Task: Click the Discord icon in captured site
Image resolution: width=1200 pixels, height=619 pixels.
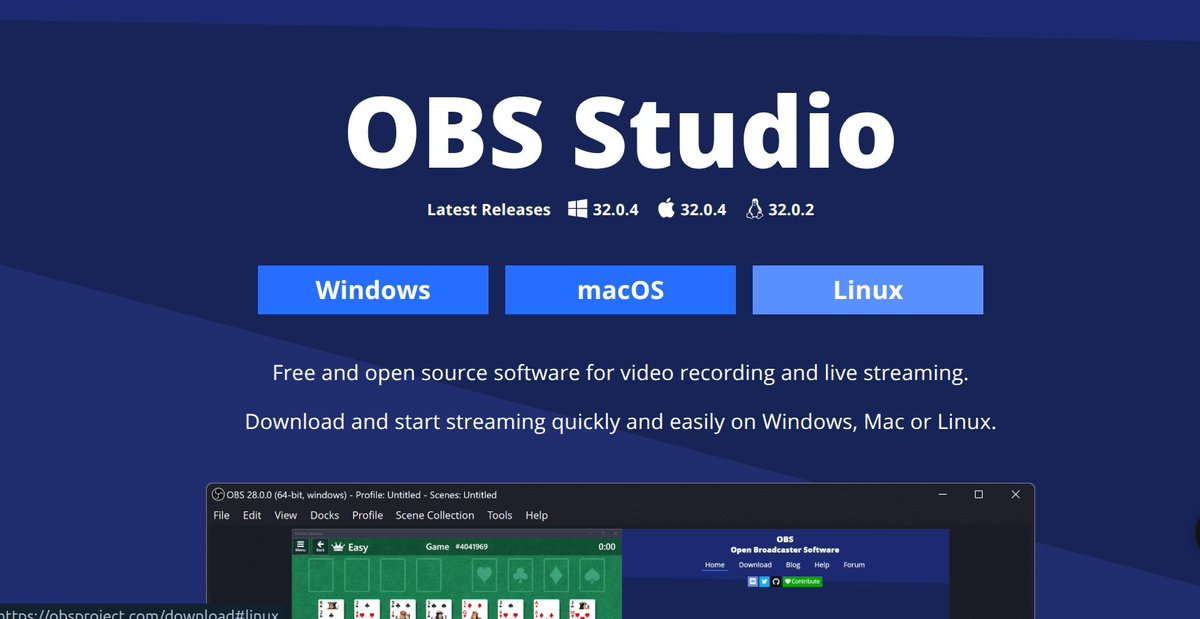Action: pyautogui.click(x=754, y=581)
